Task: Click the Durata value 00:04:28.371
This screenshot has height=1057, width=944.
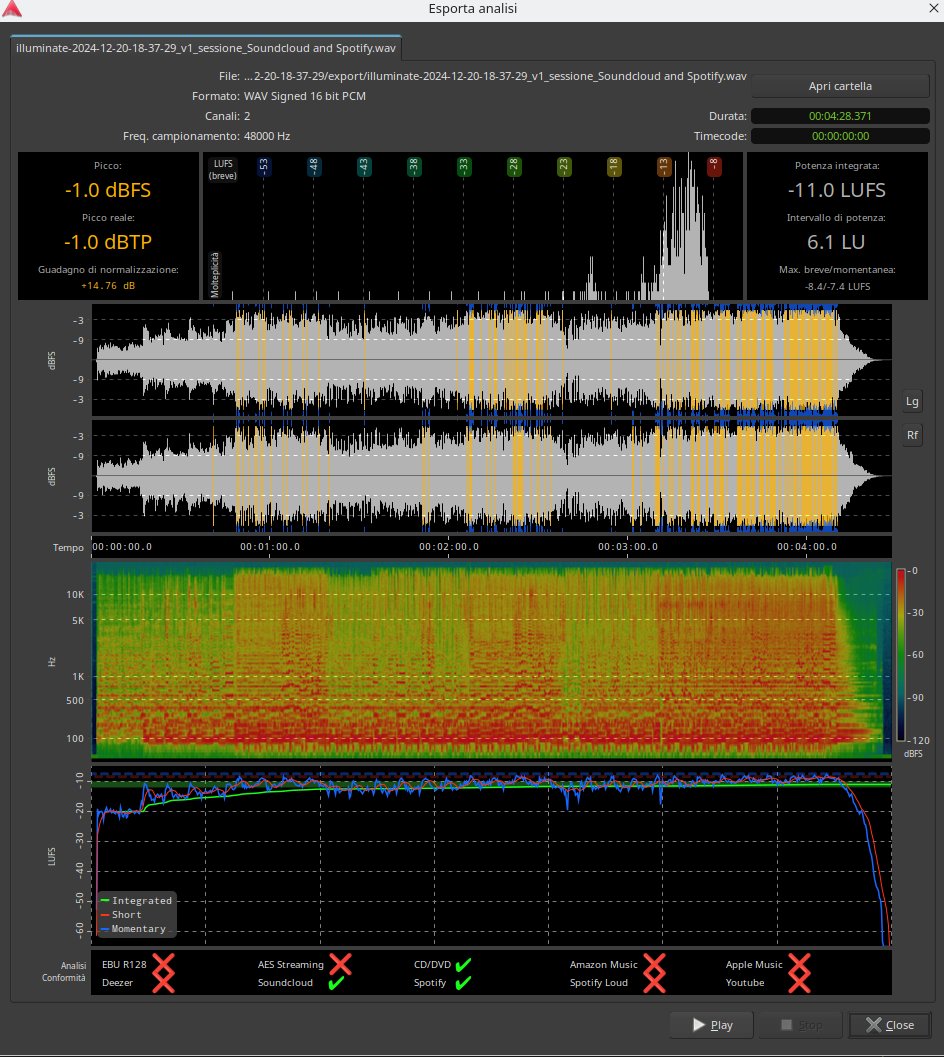Action: click(x=839, y=116)
